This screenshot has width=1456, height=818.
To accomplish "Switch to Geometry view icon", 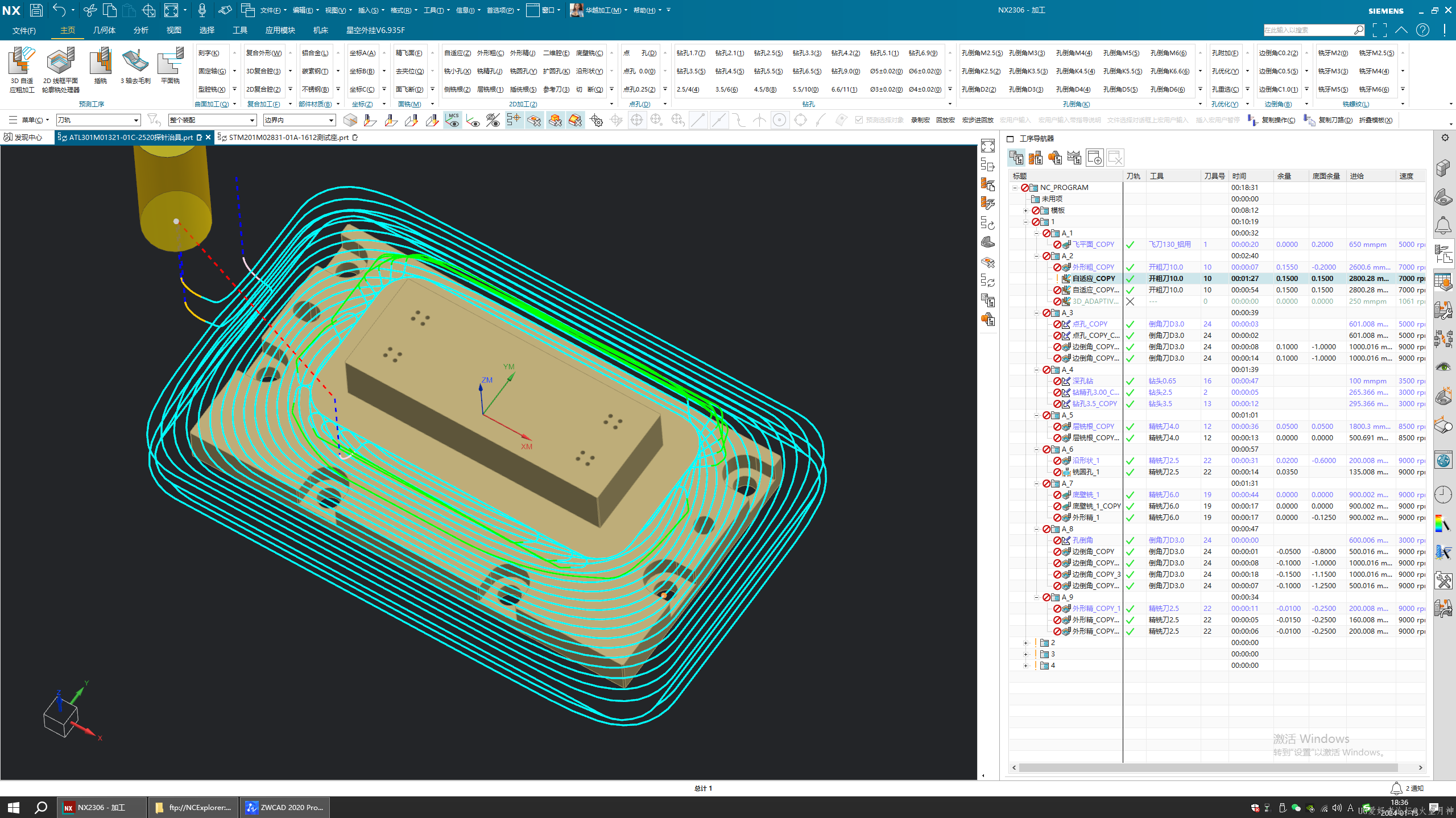I will coord(1055,158).
